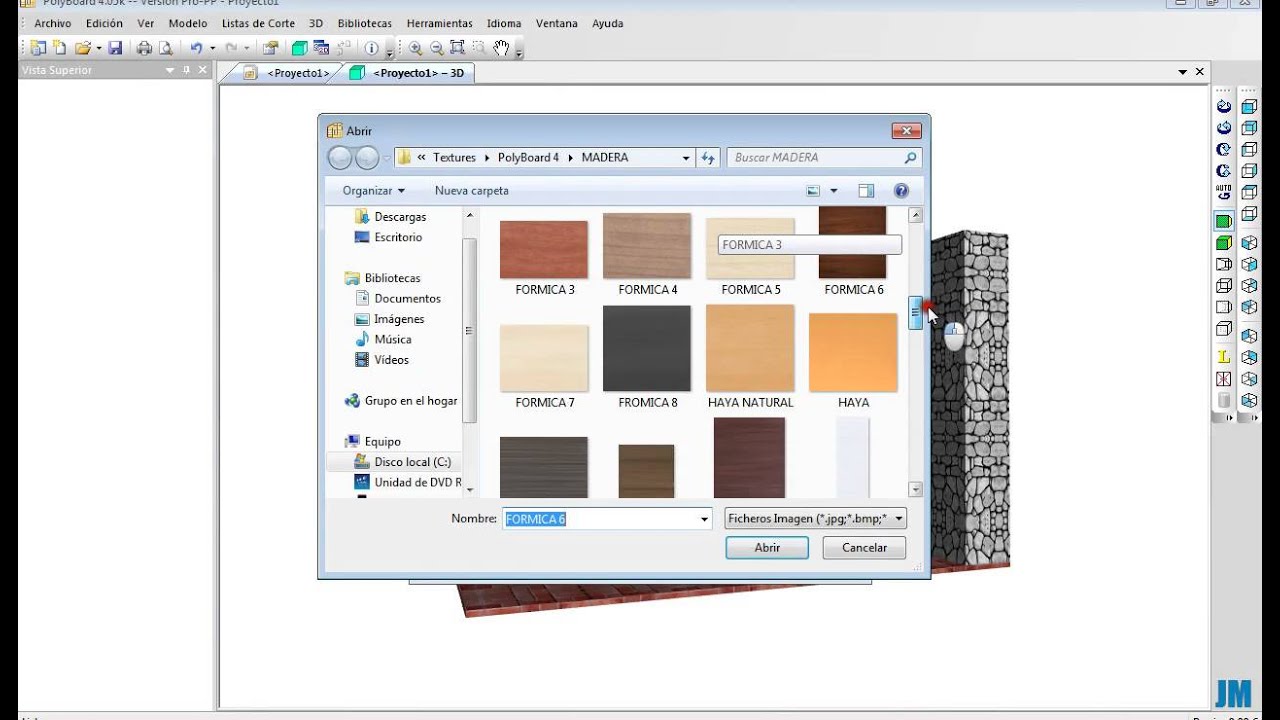Screen dimensions: 1280x720
Task: Open the file type filter dropdown
Action: [x=815, y=518]
